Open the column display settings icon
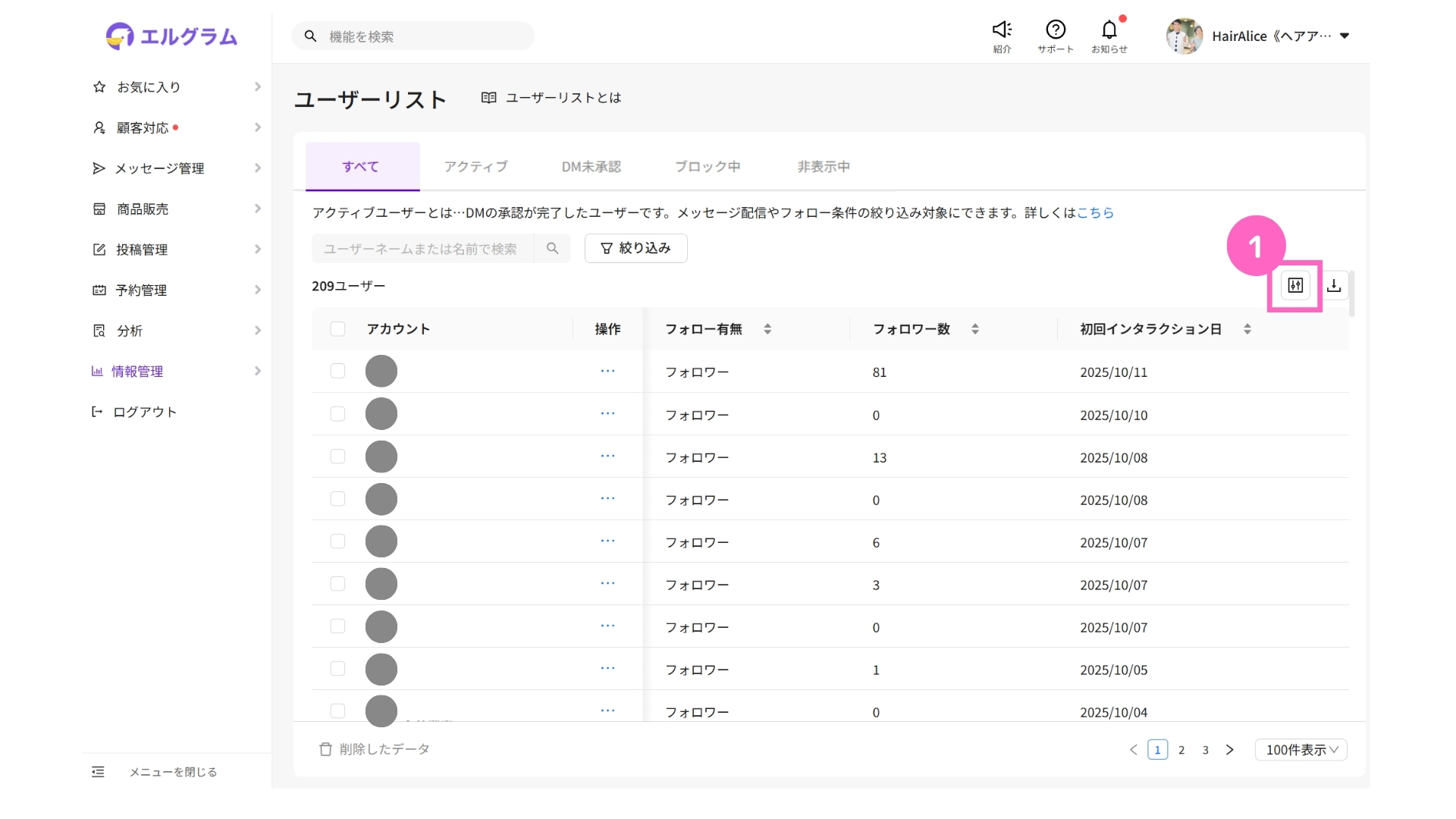1456x819 pixels. (1295, 286)
